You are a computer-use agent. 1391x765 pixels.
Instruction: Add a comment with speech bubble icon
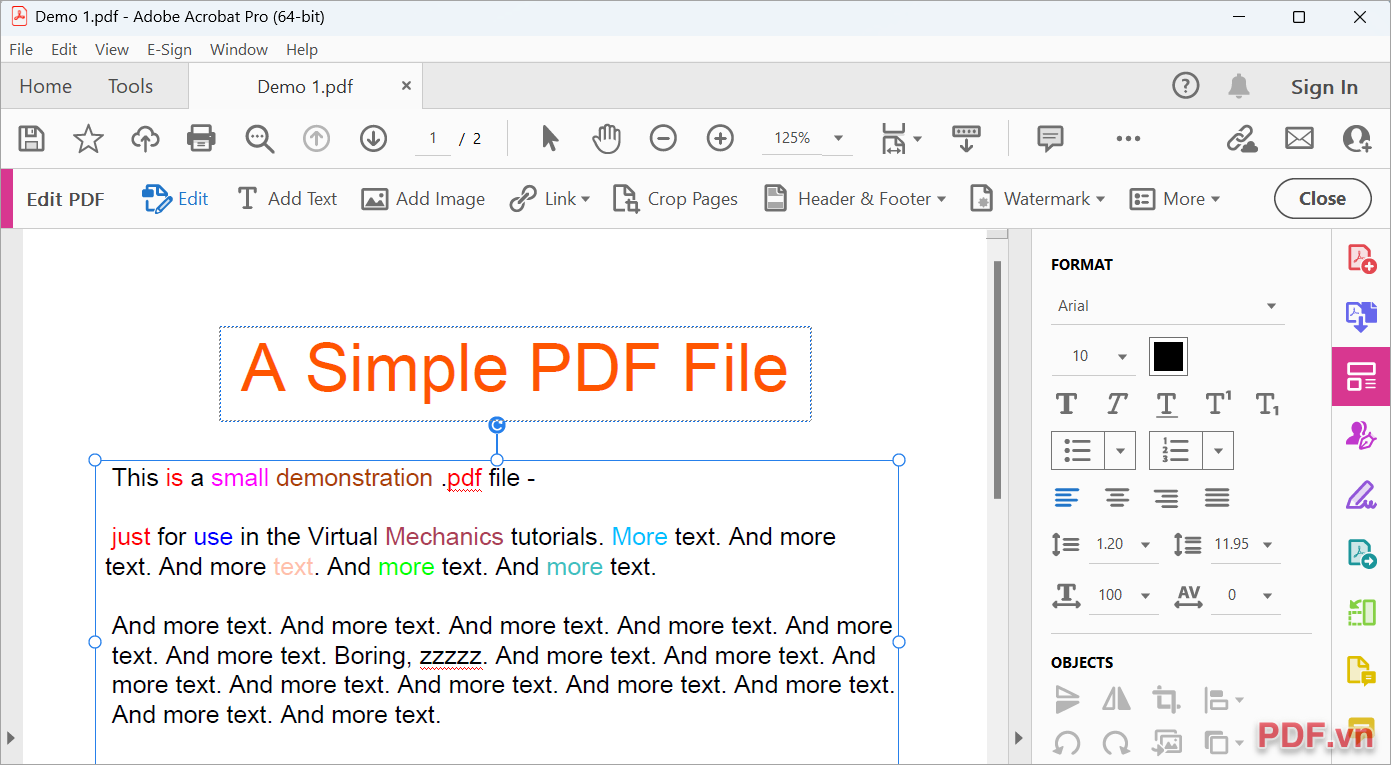(x=1050, y=138)
